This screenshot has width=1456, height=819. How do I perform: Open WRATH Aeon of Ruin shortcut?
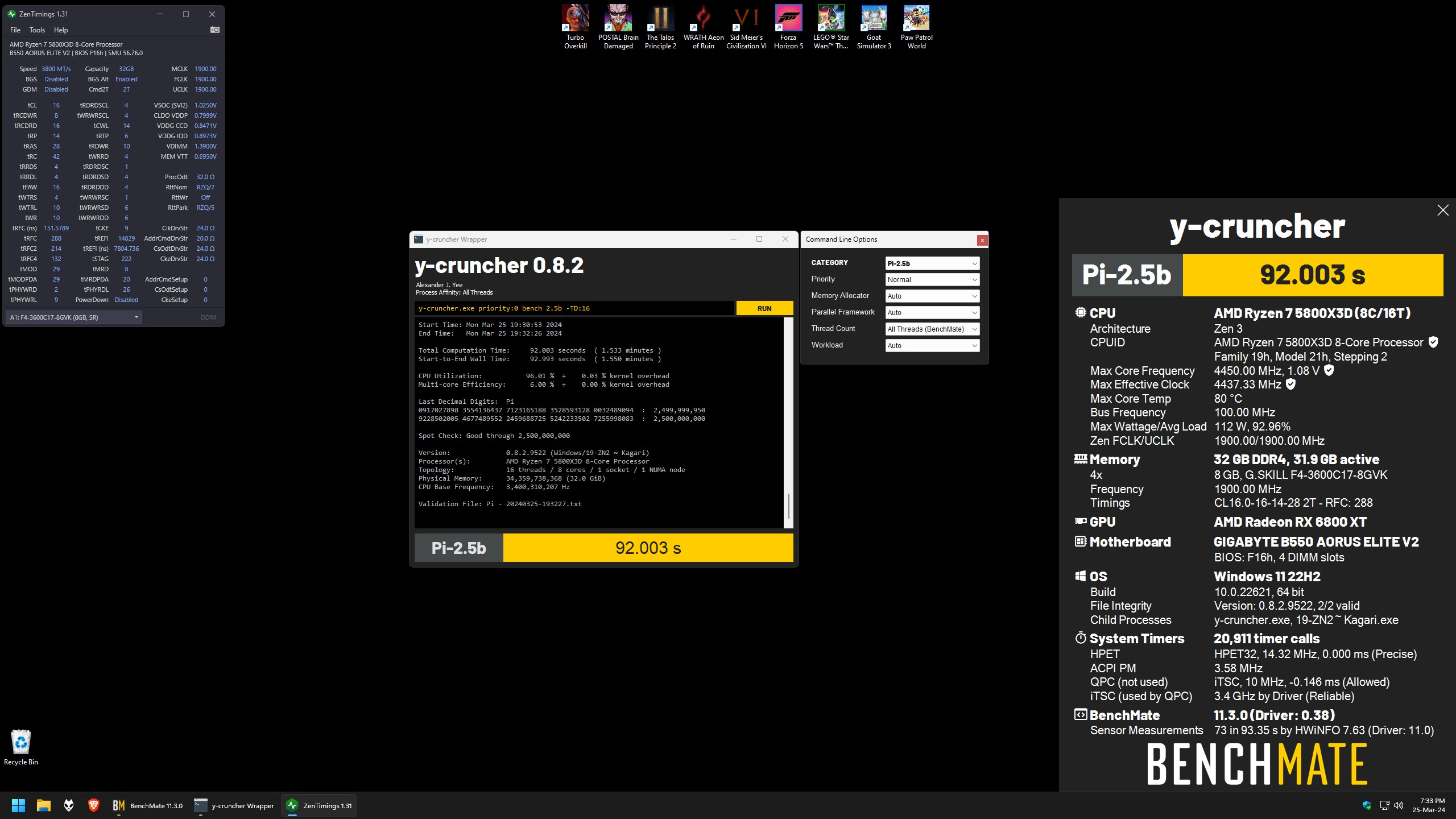coord(704,27)
